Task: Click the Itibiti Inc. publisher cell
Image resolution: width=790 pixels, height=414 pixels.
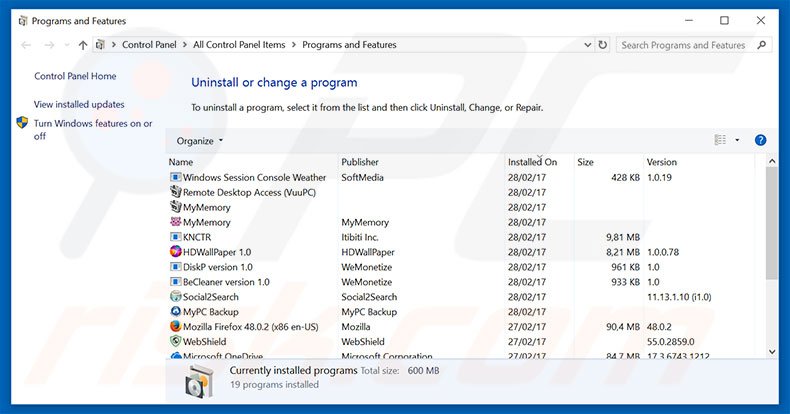Action: click(360, 237)
